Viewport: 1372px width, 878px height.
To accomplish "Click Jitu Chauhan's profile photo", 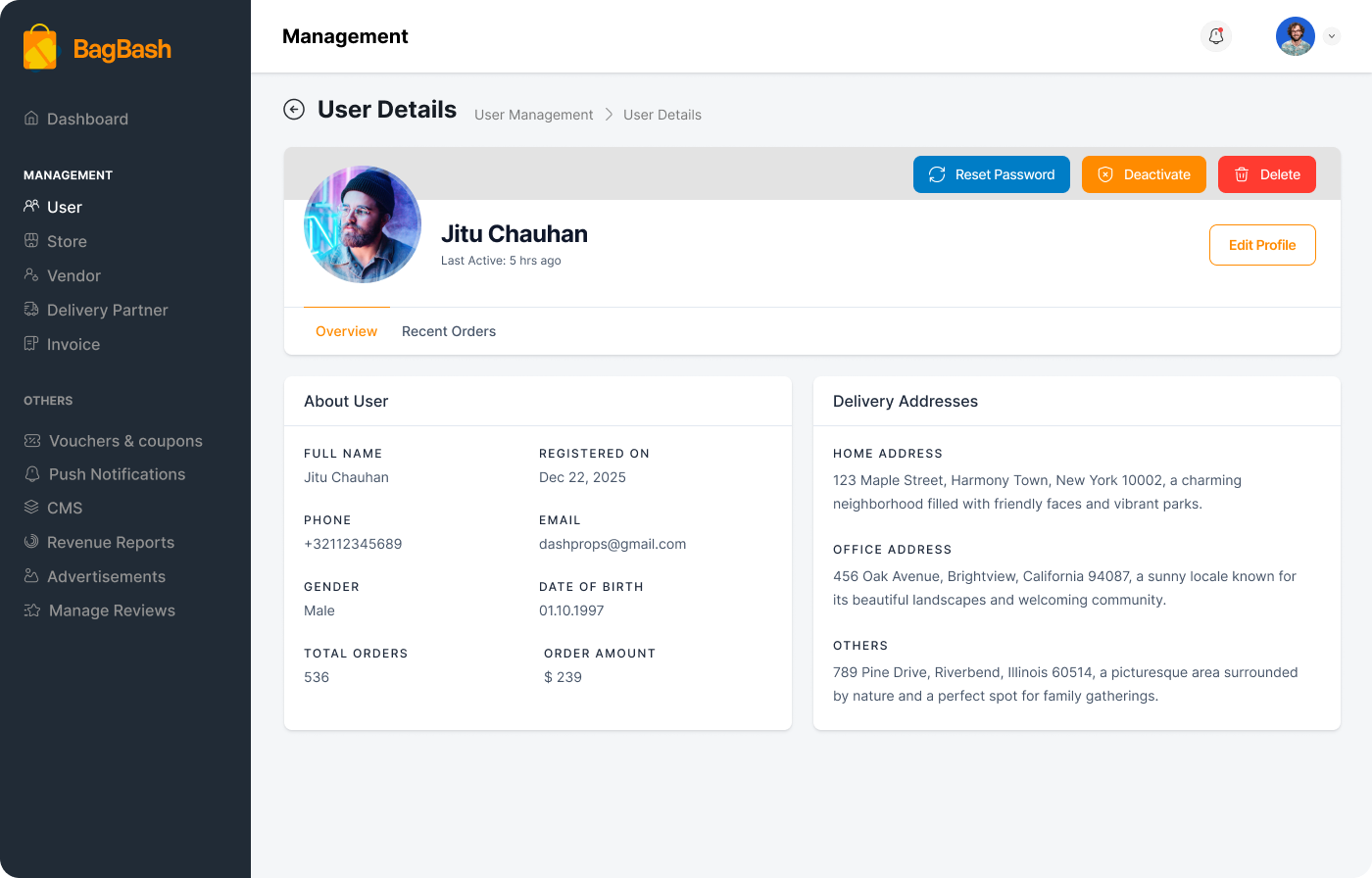I will click(363, 224).
